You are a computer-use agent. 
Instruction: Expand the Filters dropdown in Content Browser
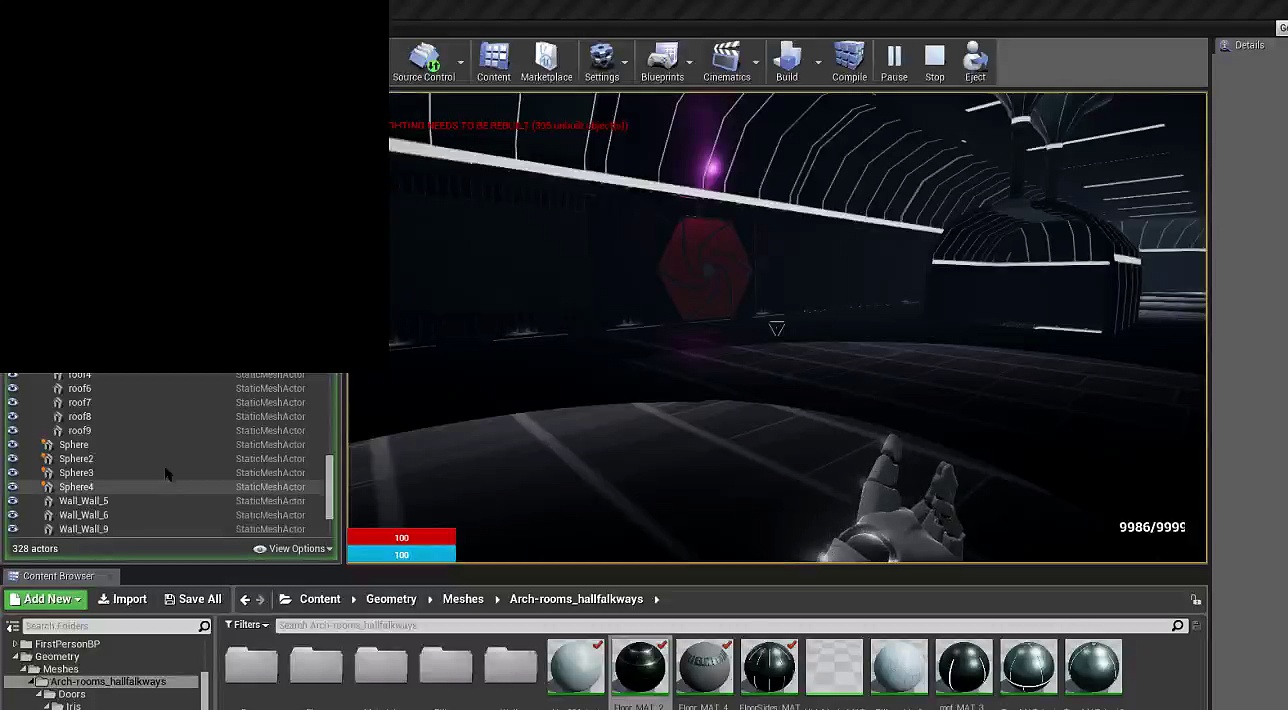[x=247, y=625]
